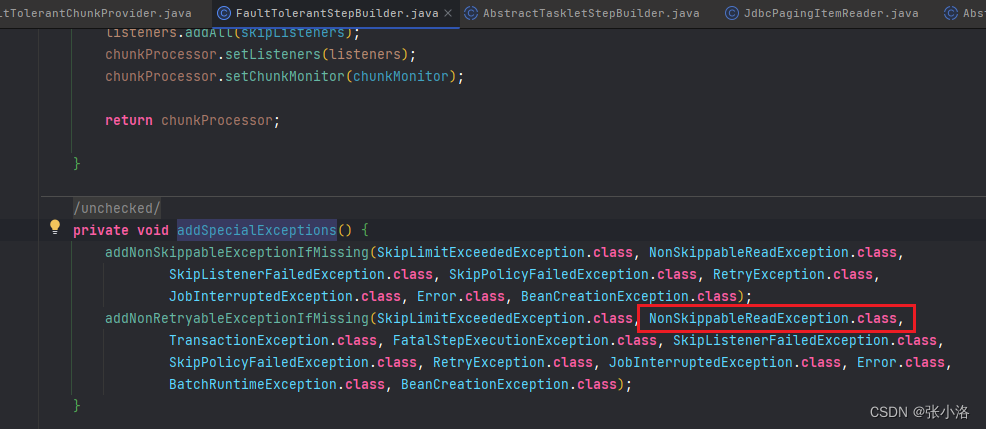Click the void keyword

153,230
